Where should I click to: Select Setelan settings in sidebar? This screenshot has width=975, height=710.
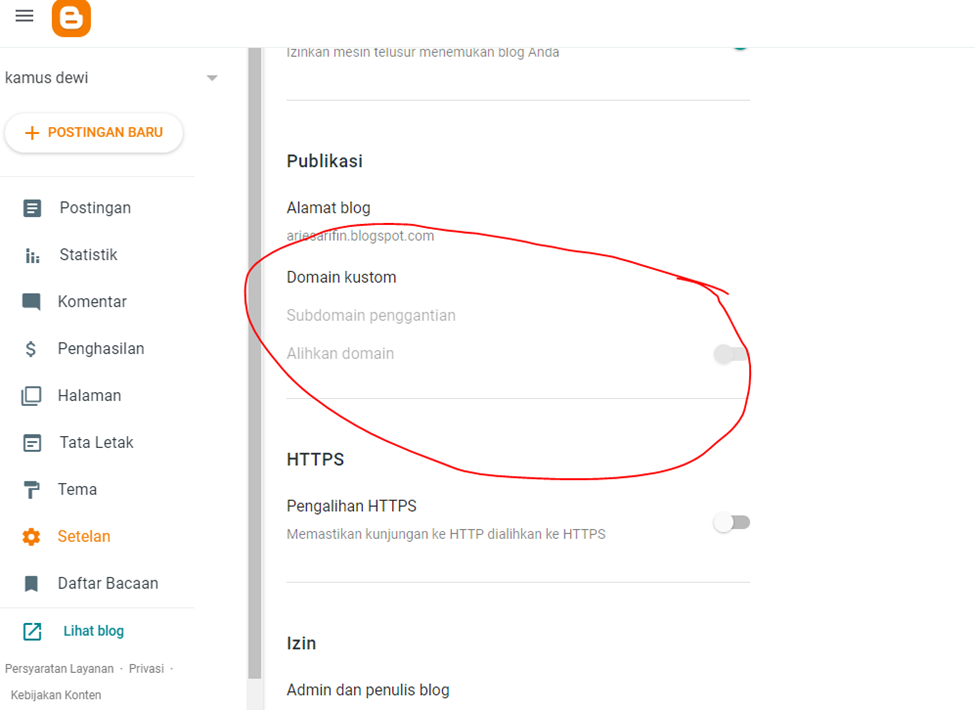tap(84, 537)
